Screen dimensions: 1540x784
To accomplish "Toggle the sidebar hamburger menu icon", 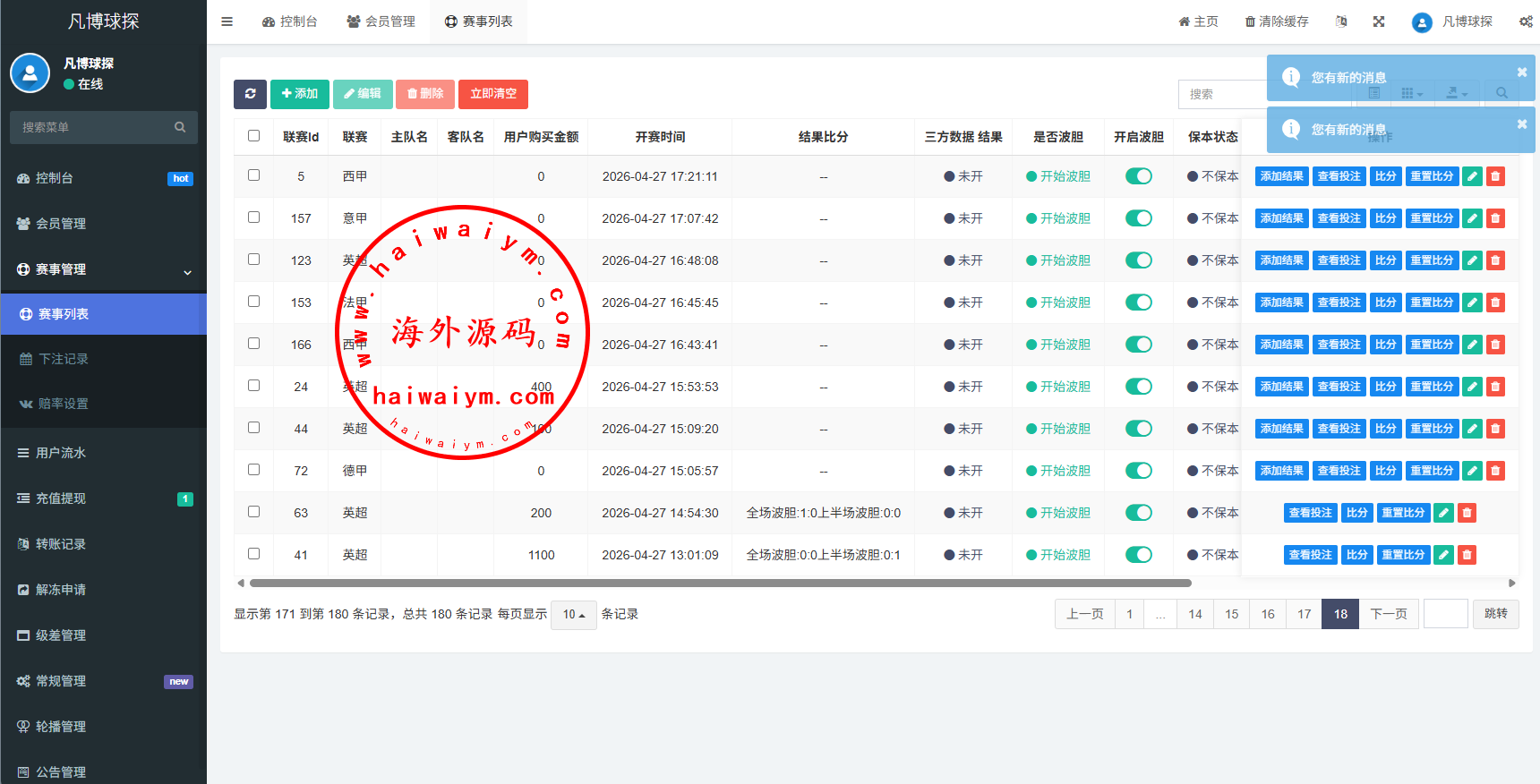I will pos(227,21).
